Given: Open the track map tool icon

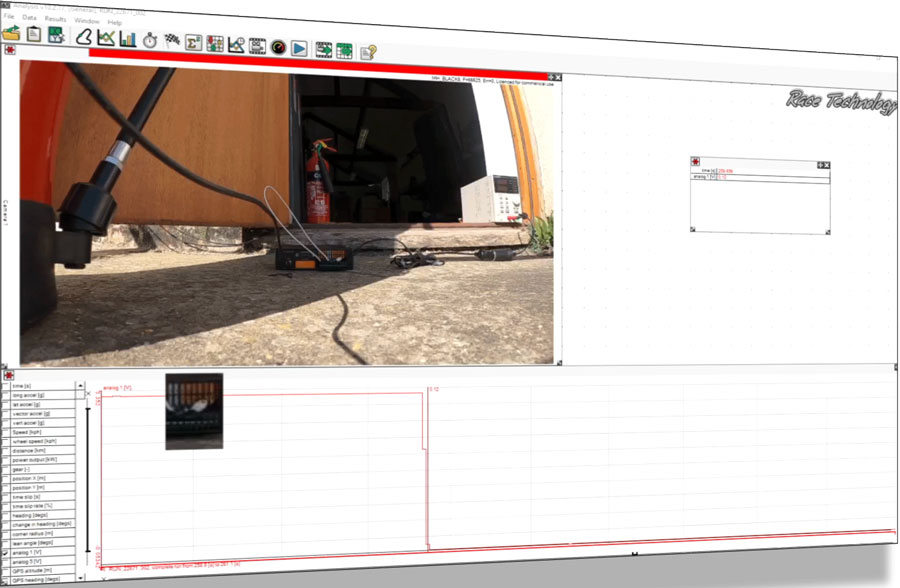Looking at the screenshot, I should (84, 37).
